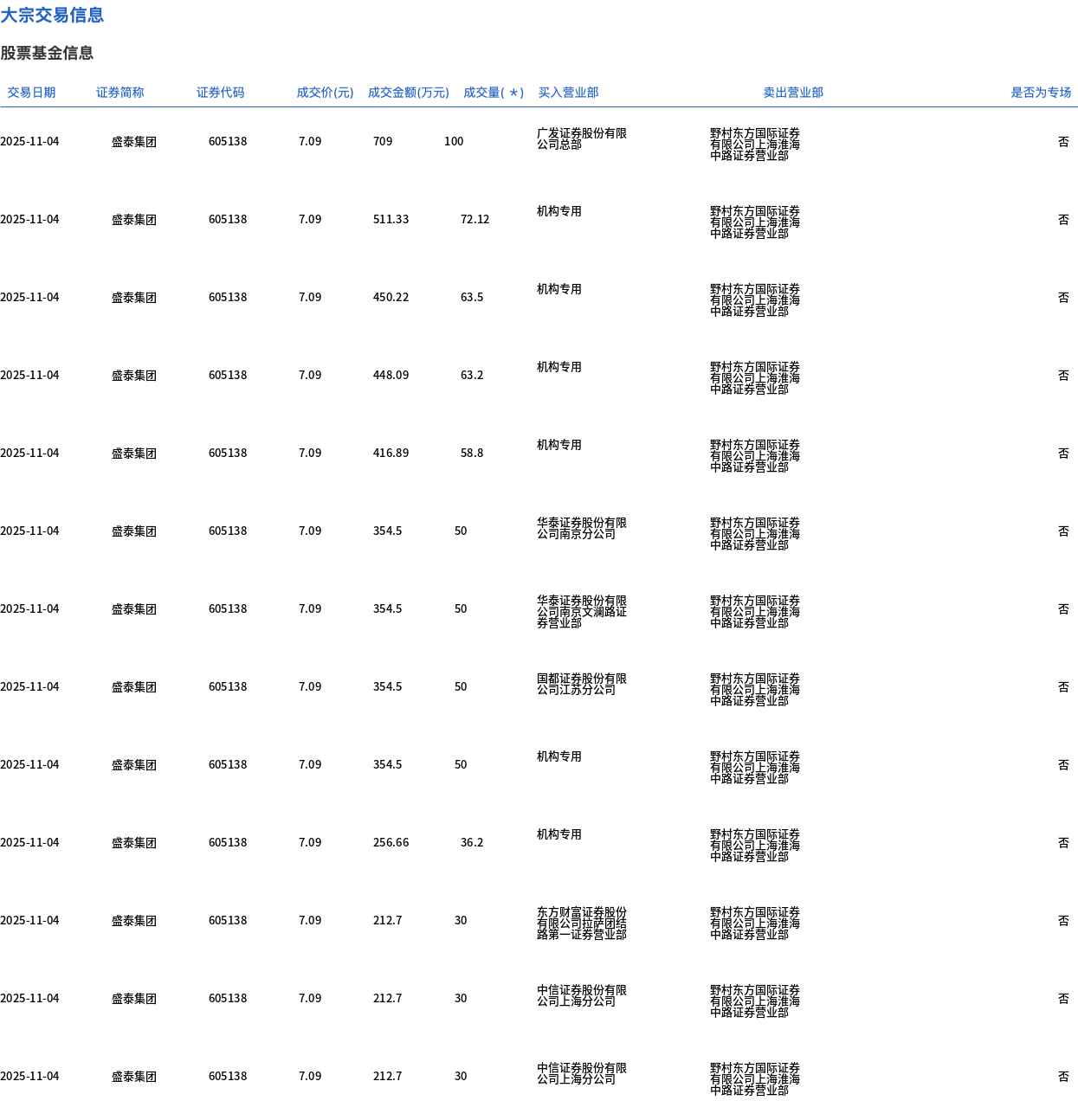Select the 448.09 amount cell

tap(391, 376)
